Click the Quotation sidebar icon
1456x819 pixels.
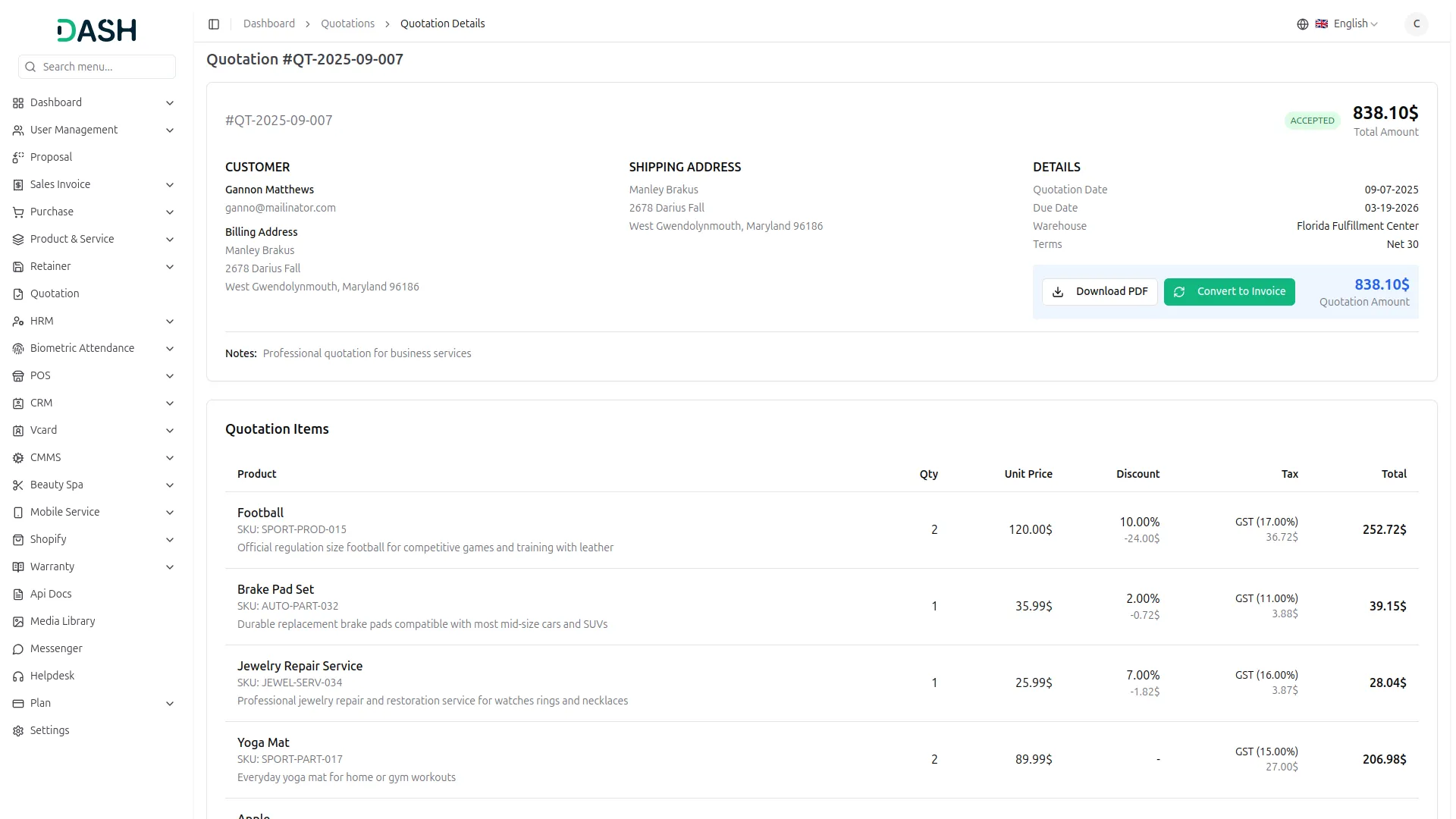(18, 294)
